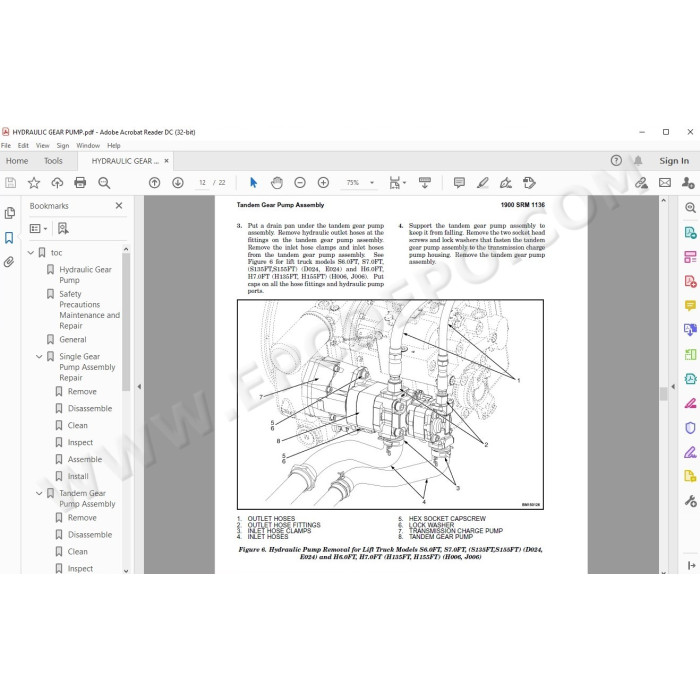
Task: Open the Window menu
Action: [88, 146]
